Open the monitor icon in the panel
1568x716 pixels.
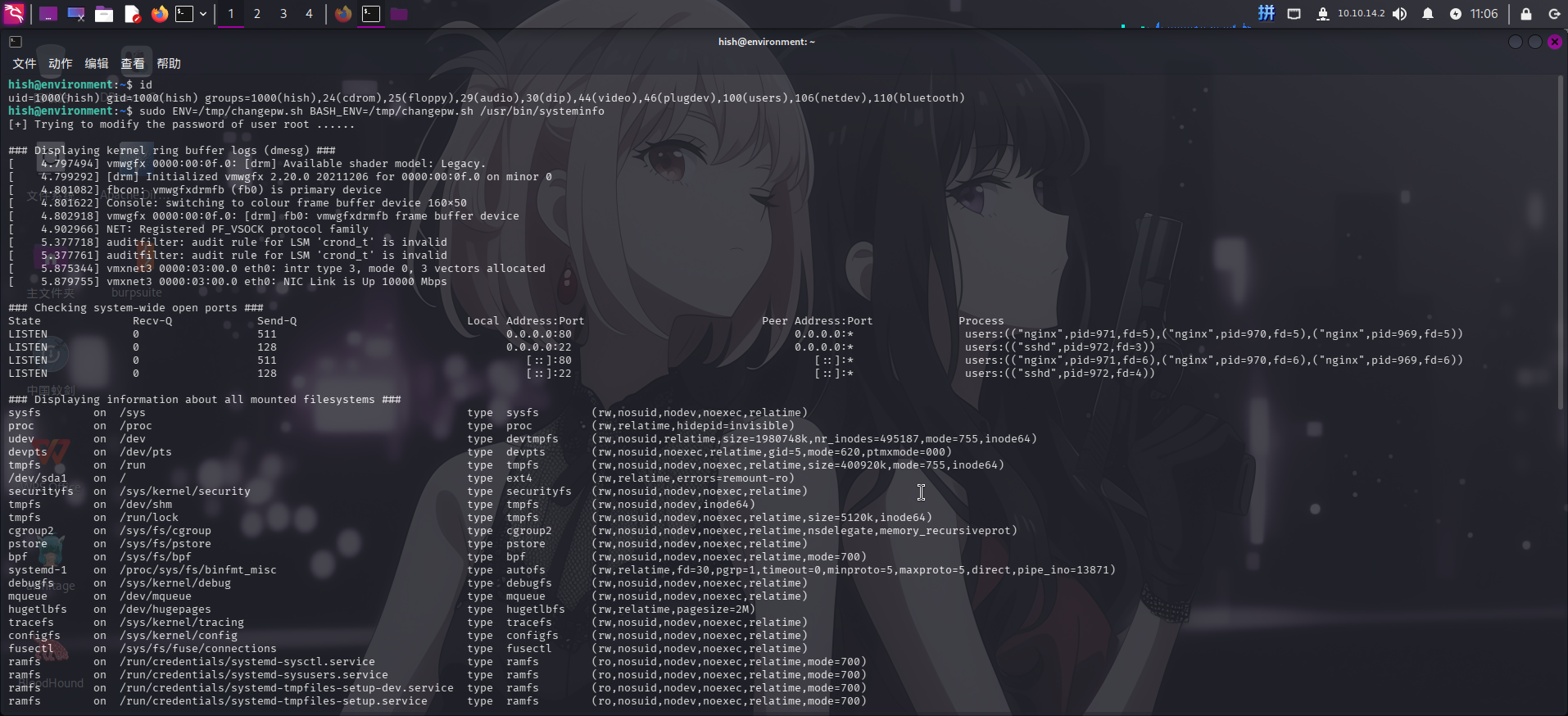[76, 14]
